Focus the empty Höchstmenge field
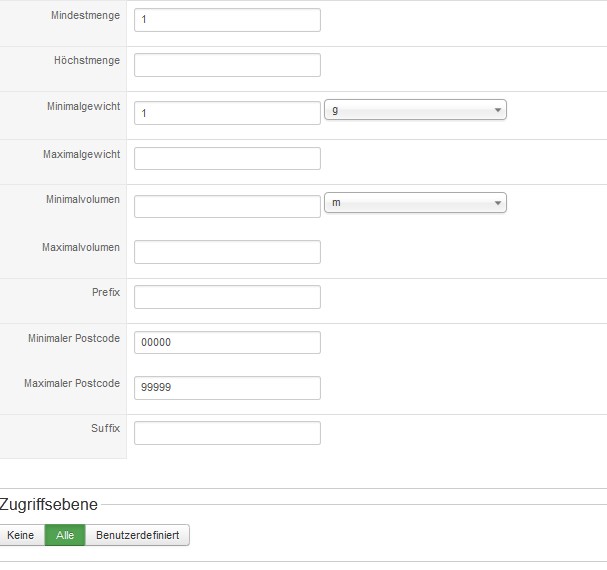 227,65
